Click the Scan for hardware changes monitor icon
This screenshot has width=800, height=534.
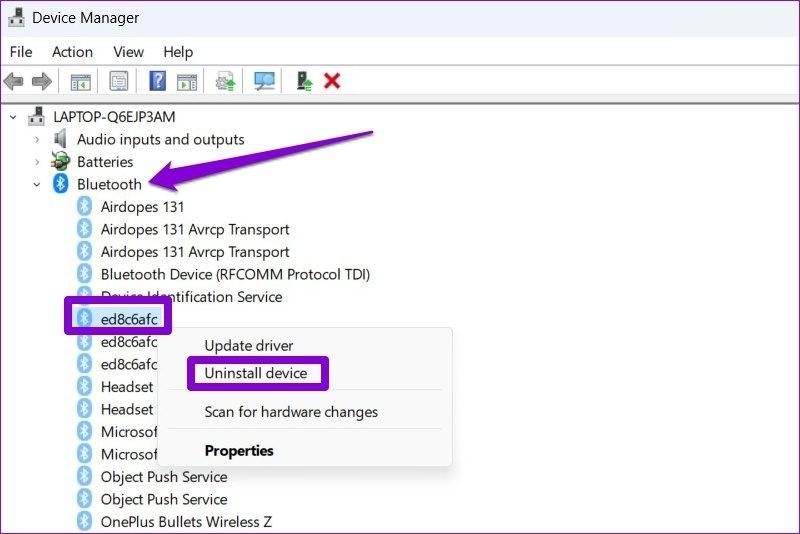pos(264,81)
